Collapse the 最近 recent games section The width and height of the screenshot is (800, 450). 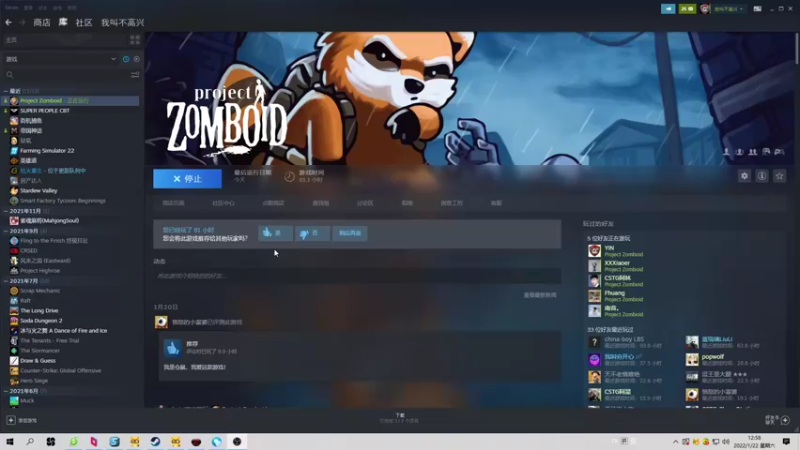click(x=6, y=91)
